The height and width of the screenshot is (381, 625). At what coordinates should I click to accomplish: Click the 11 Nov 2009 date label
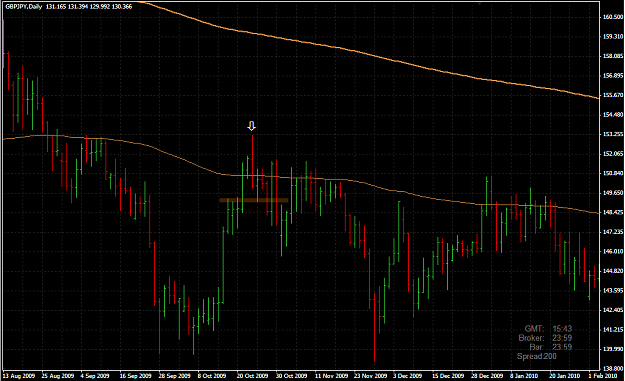pyautogui.click(x=331, y=376)
